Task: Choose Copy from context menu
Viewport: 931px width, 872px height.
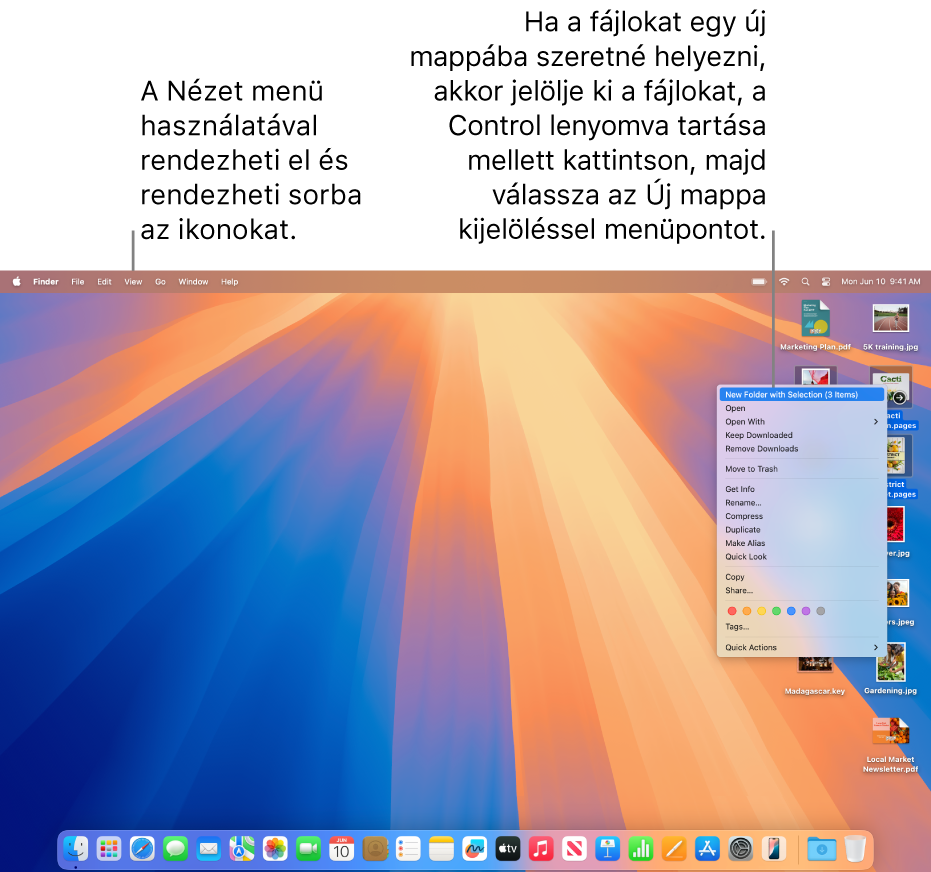Action: (801, 577)
